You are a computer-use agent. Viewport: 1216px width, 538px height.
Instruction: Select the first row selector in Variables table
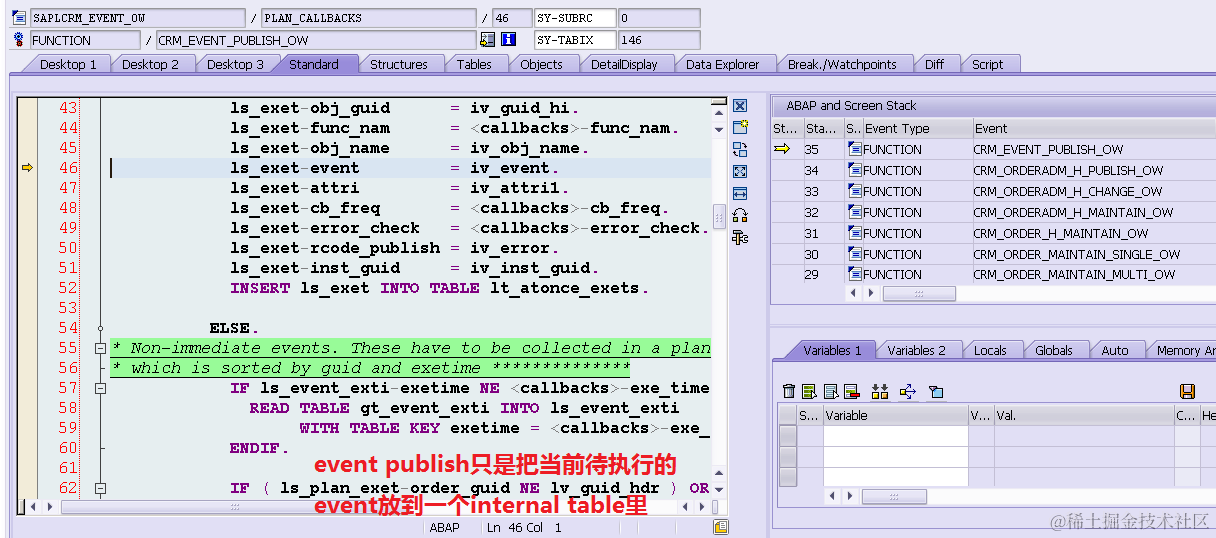(x=788, y=435)
